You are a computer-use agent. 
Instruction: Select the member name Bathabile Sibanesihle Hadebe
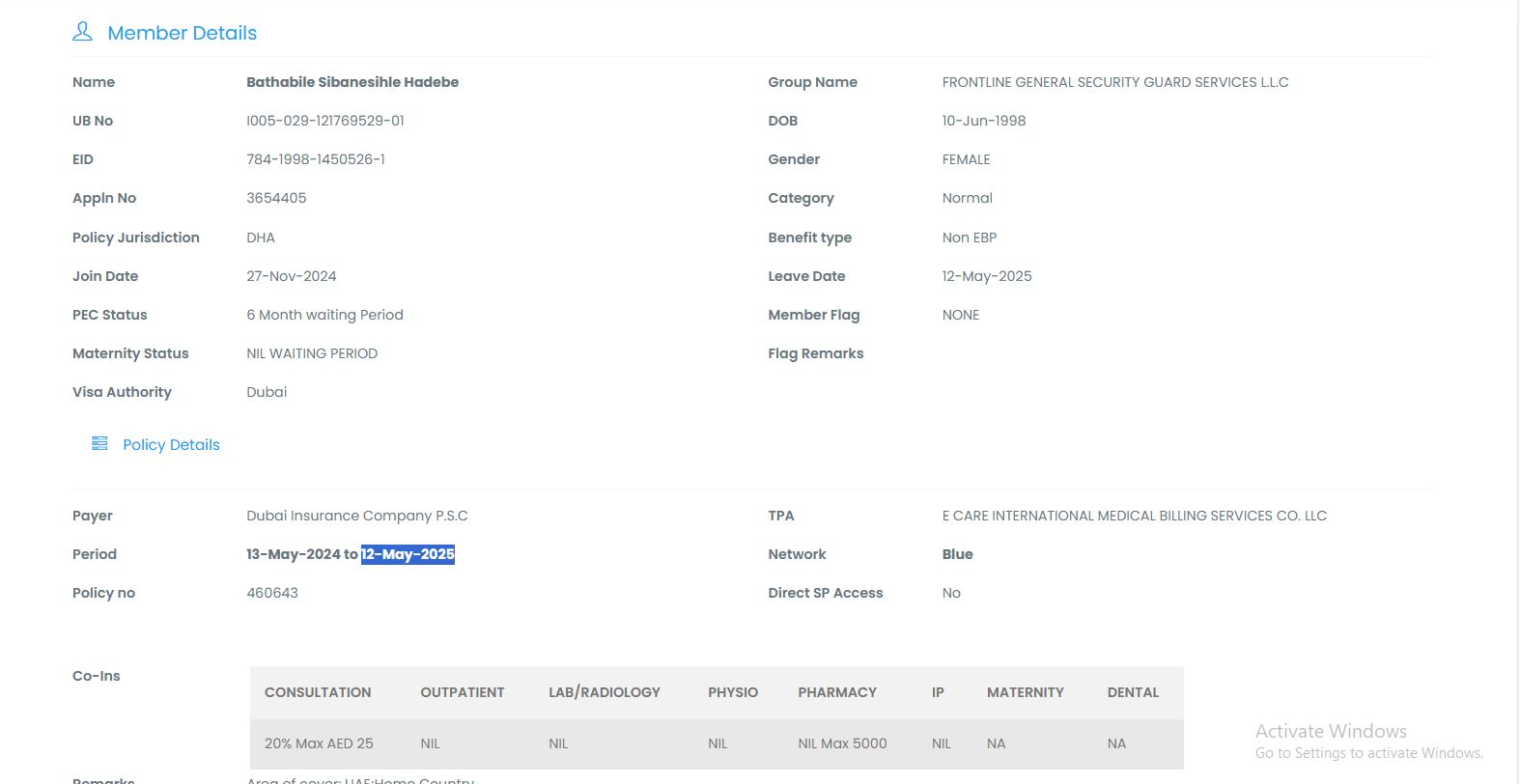point(352,82)
